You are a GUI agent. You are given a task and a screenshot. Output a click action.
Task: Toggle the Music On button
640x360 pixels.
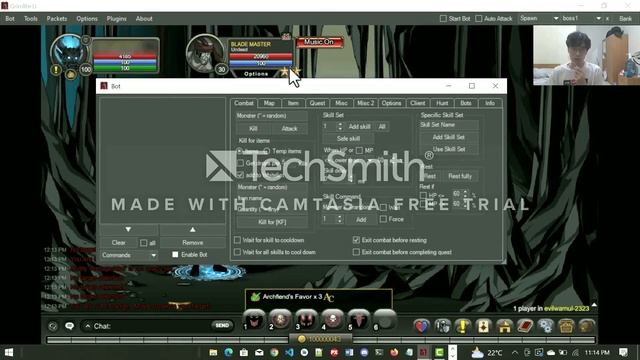point(319,42)
